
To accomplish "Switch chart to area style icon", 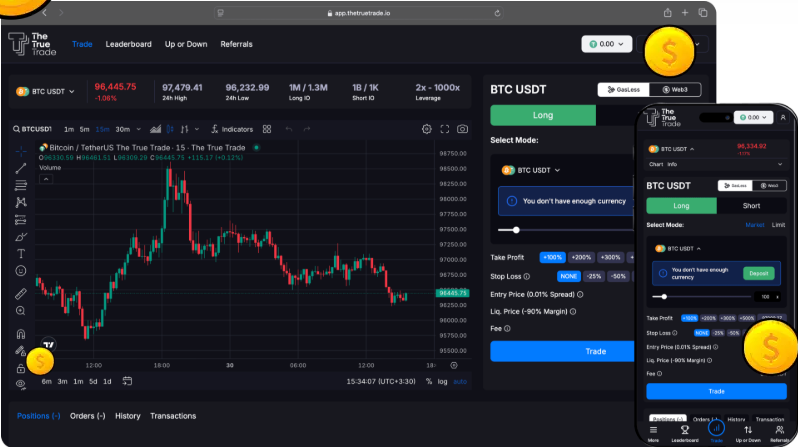I will (x=155, y=129).
